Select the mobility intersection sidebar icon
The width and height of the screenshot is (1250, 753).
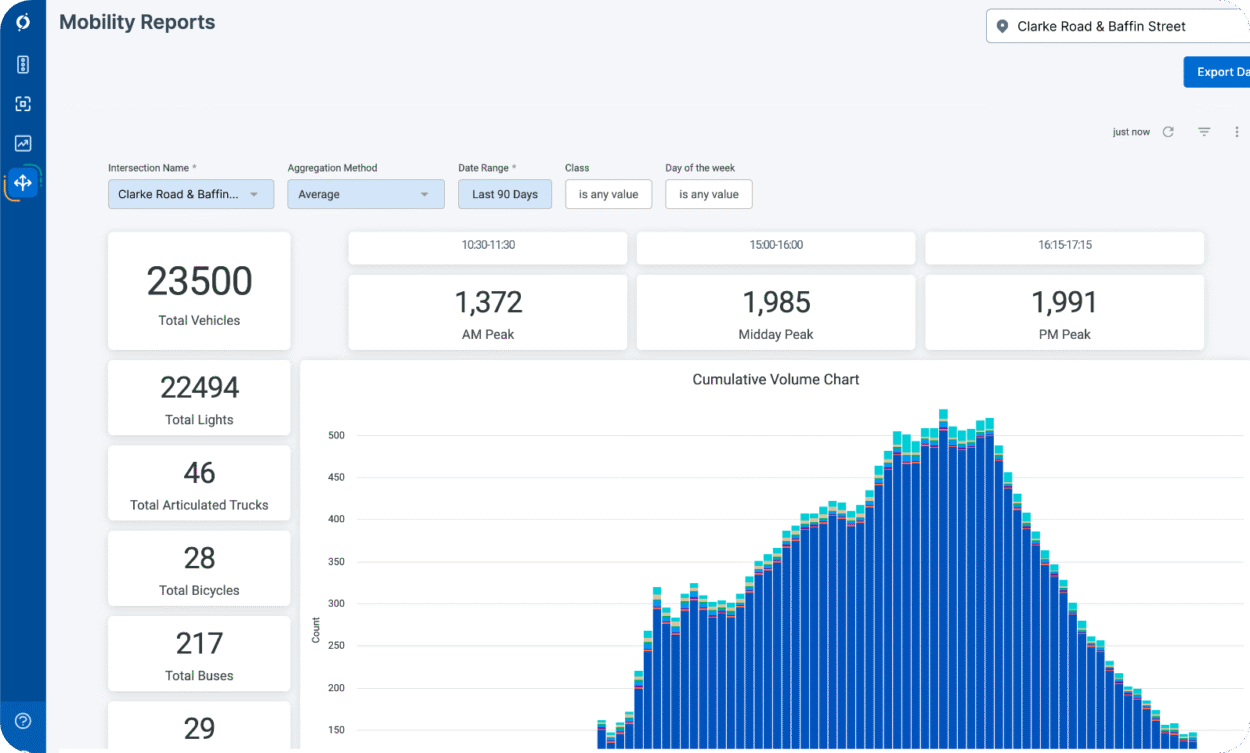pyautogui.click(x=23, y=183)
